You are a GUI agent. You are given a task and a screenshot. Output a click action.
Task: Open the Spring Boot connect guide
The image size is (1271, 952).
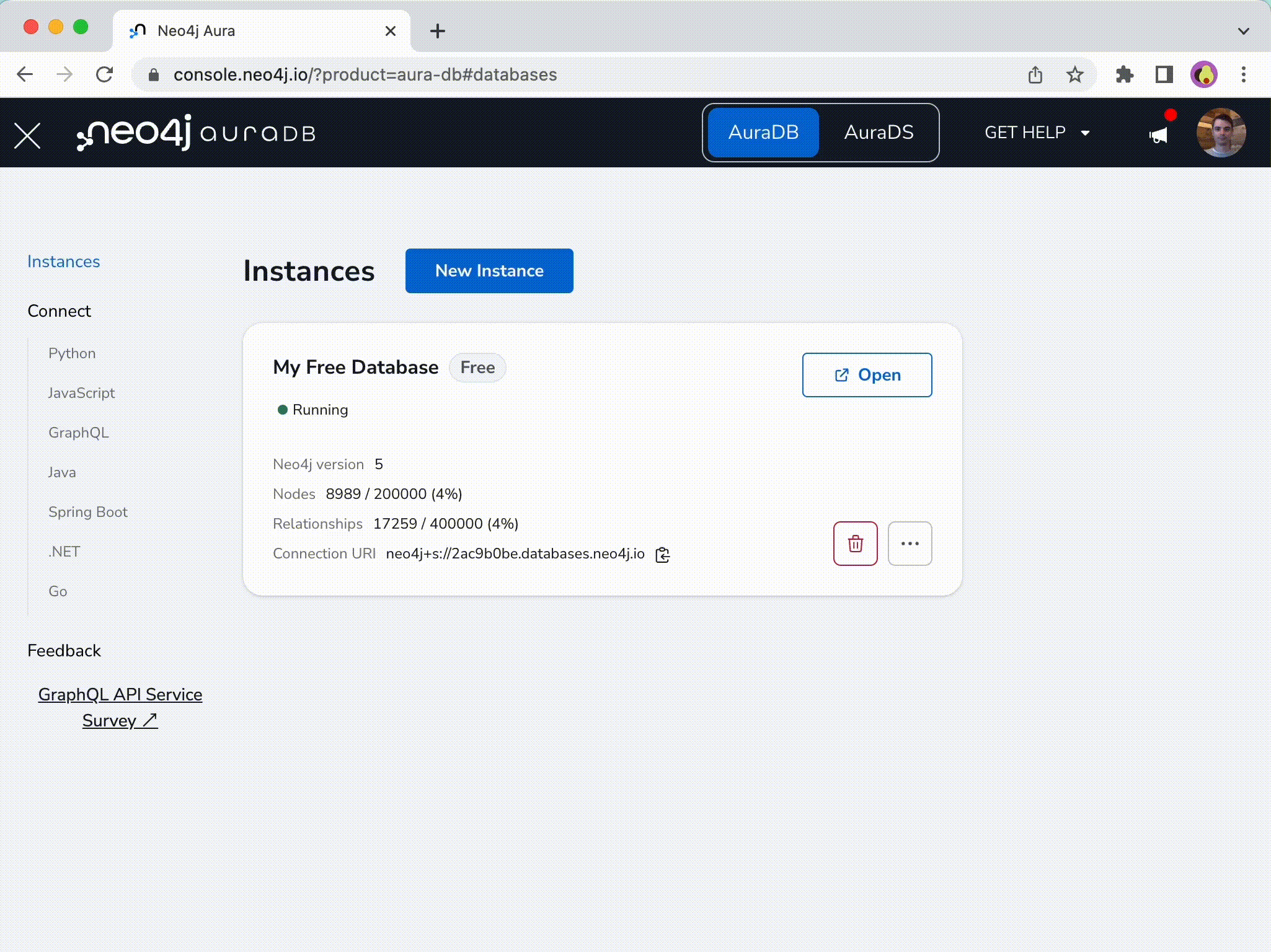(87, 512)
